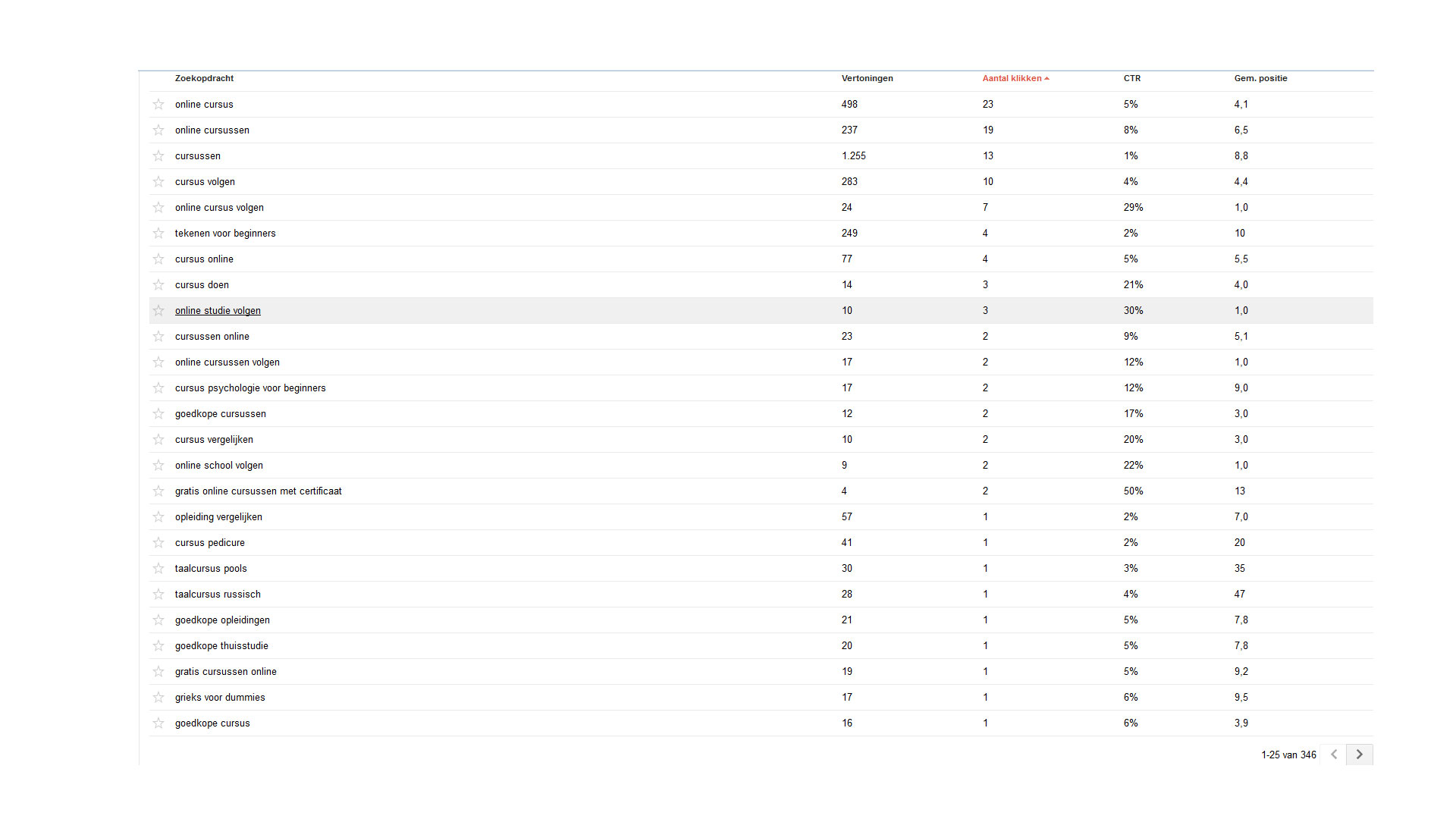Click the '21%' CTR value

point(1133,285)
